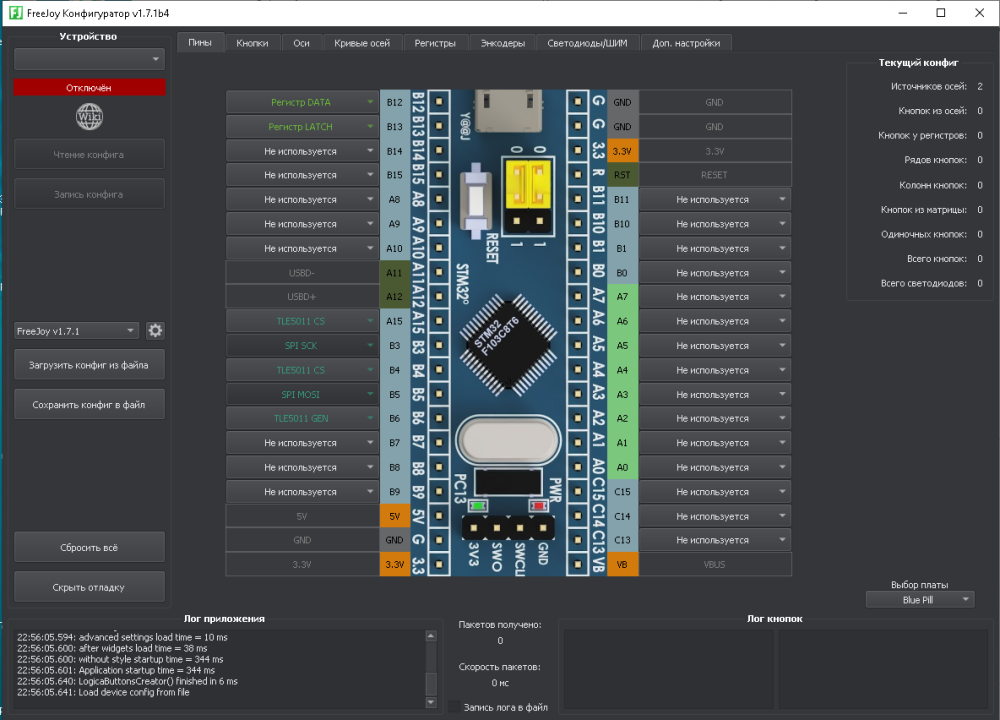This screenshot has height=720, width=1000.
Task: Open the Wiki globe icon
Action: click(x=89, y=117)
